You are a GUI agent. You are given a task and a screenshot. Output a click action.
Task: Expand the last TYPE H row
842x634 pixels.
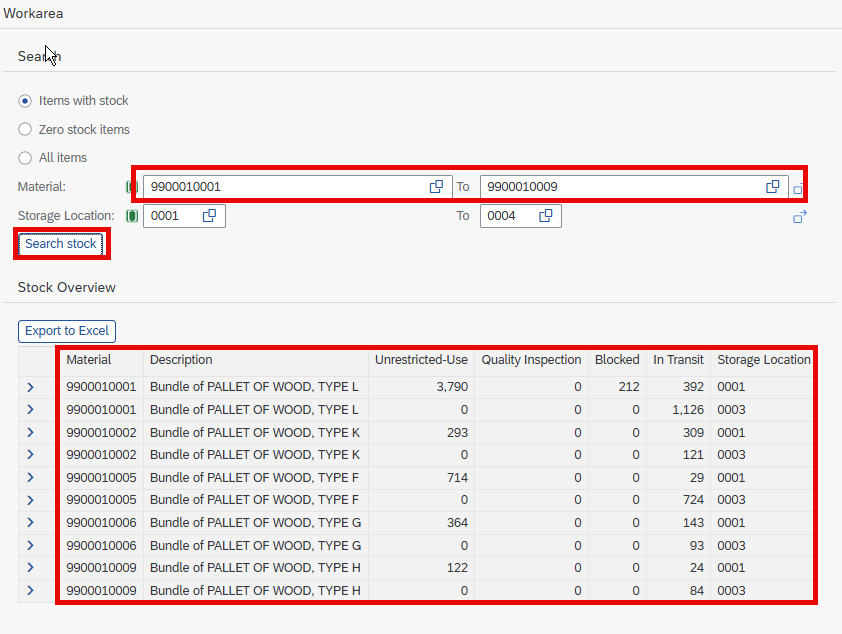coord(30,591)
